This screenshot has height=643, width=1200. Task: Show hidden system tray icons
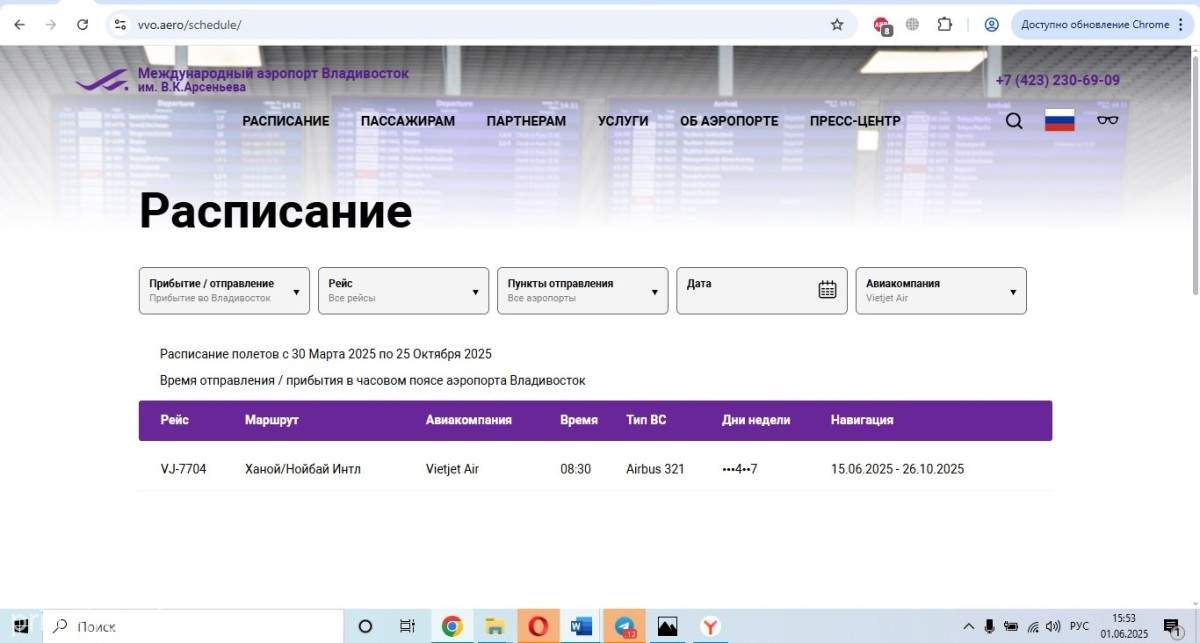pyautogui.click(x=968, y=627)
